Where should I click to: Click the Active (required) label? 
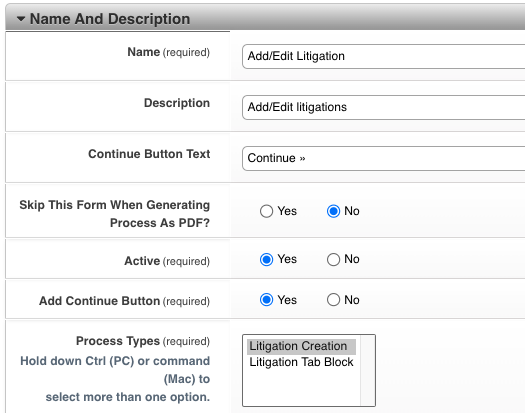pos(167,261)
